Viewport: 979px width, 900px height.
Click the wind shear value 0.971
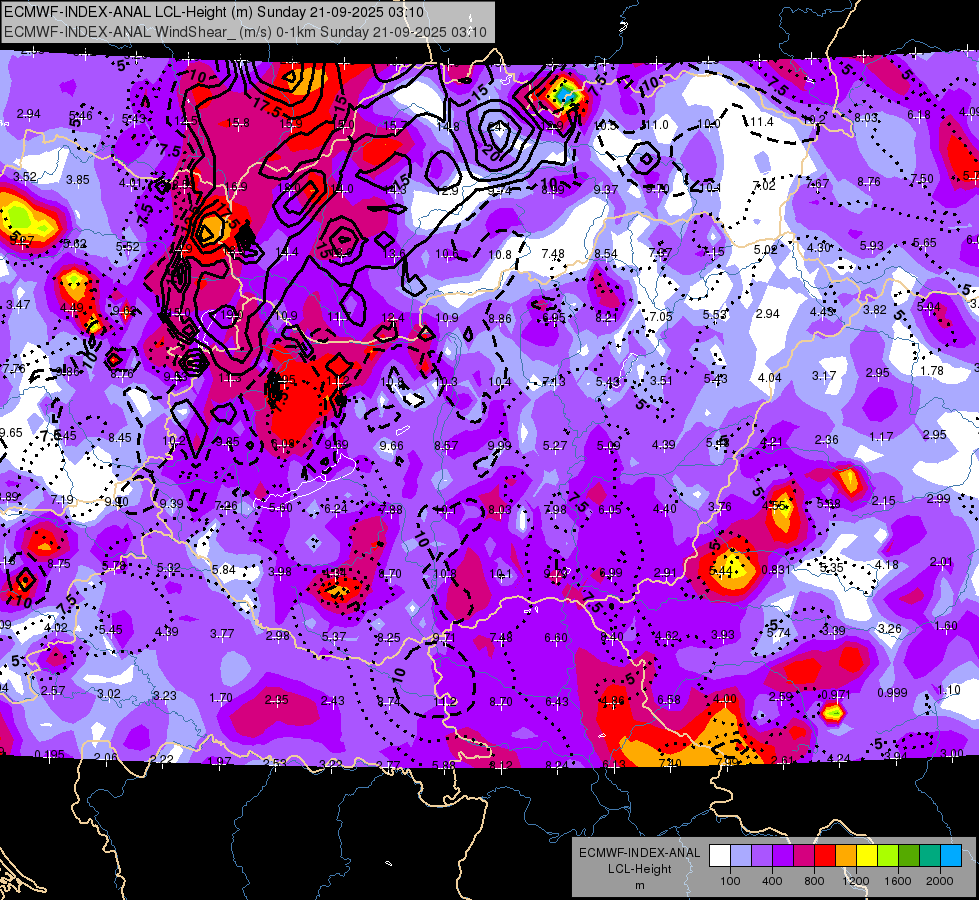(835, 695)
